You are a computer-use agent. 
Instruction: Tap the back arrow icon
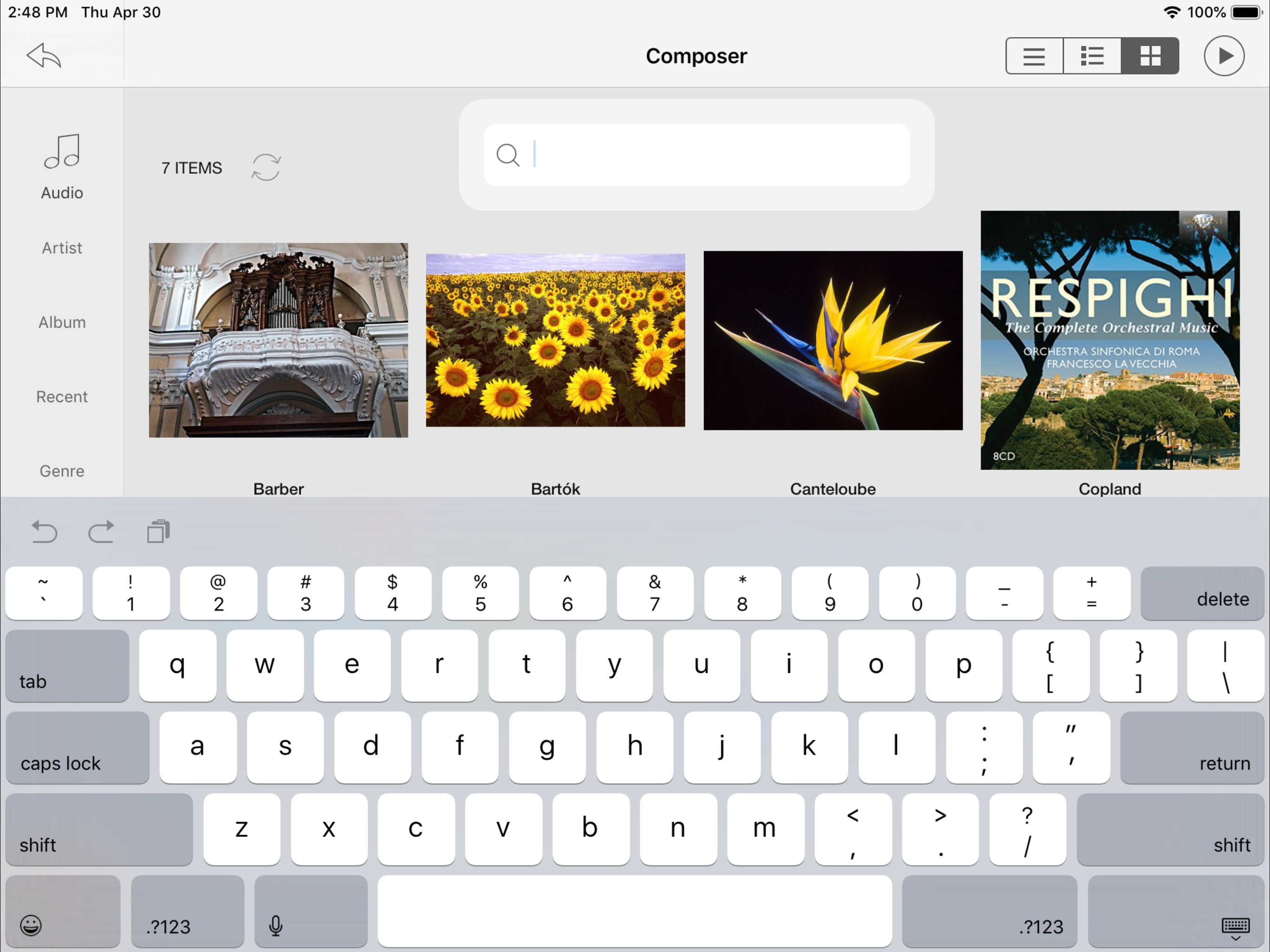coord(44,56)
